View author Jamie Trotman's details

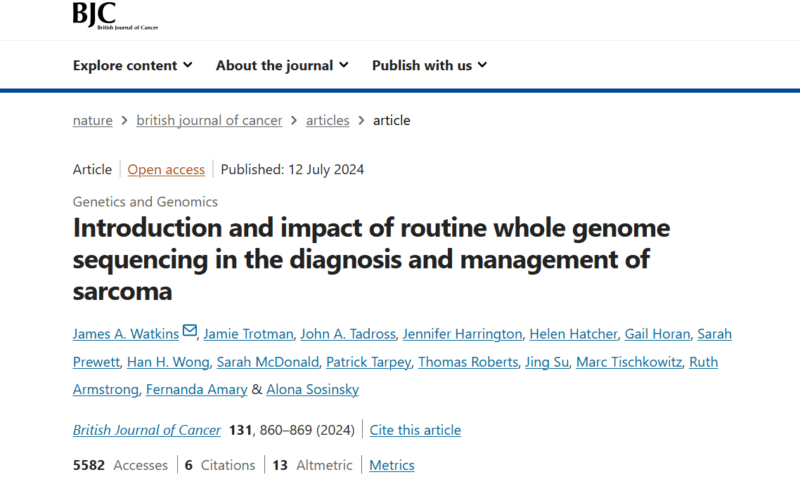pos(248,334)
